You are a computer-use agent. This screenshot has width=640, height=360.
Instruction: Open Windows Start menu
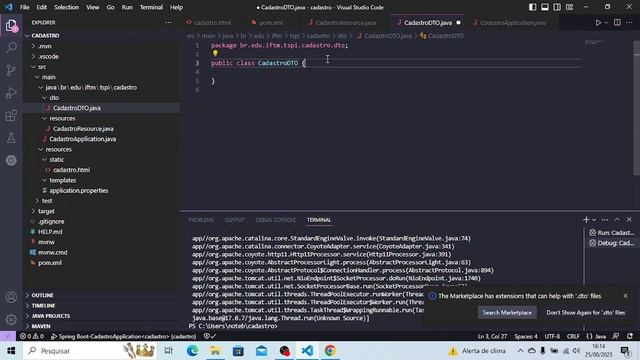(x=11, y=351)
